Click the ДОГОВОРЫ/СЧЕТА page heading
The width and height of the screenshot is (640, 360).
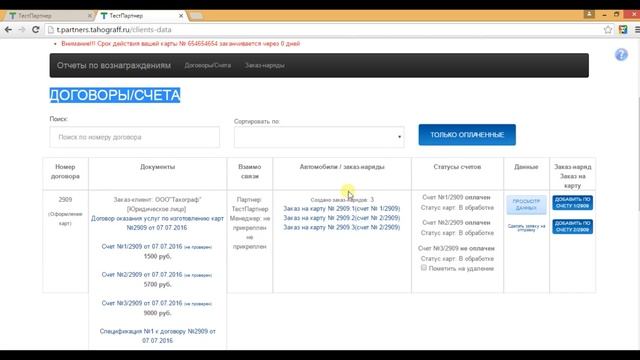point(115,95)
